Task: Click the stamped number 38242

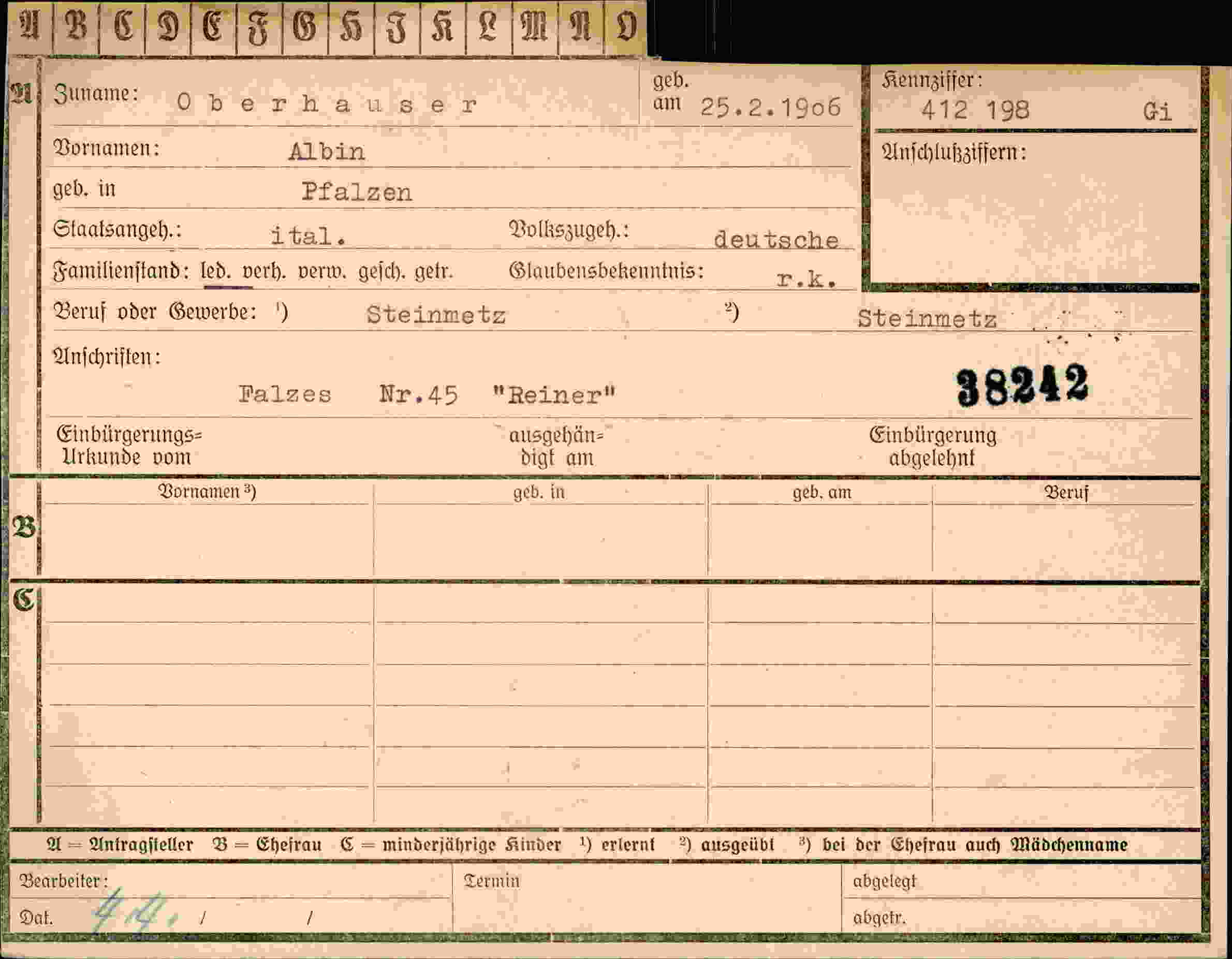Action: [x=1023, y=385]
